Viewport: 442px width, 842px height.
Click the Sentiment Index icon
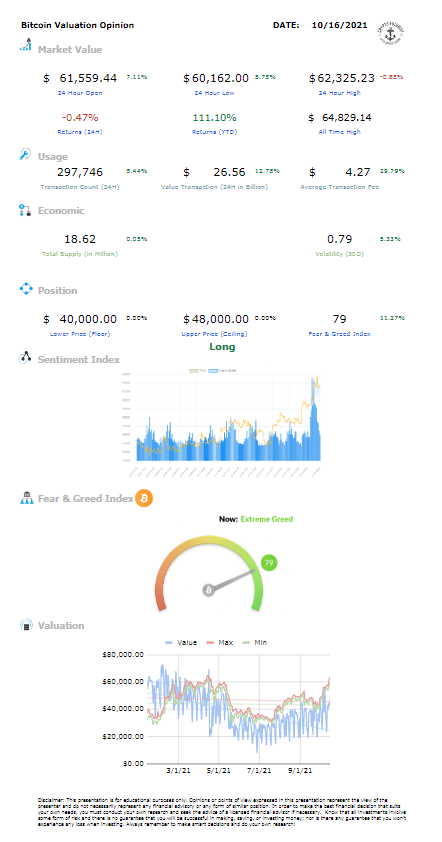point(25,359)
